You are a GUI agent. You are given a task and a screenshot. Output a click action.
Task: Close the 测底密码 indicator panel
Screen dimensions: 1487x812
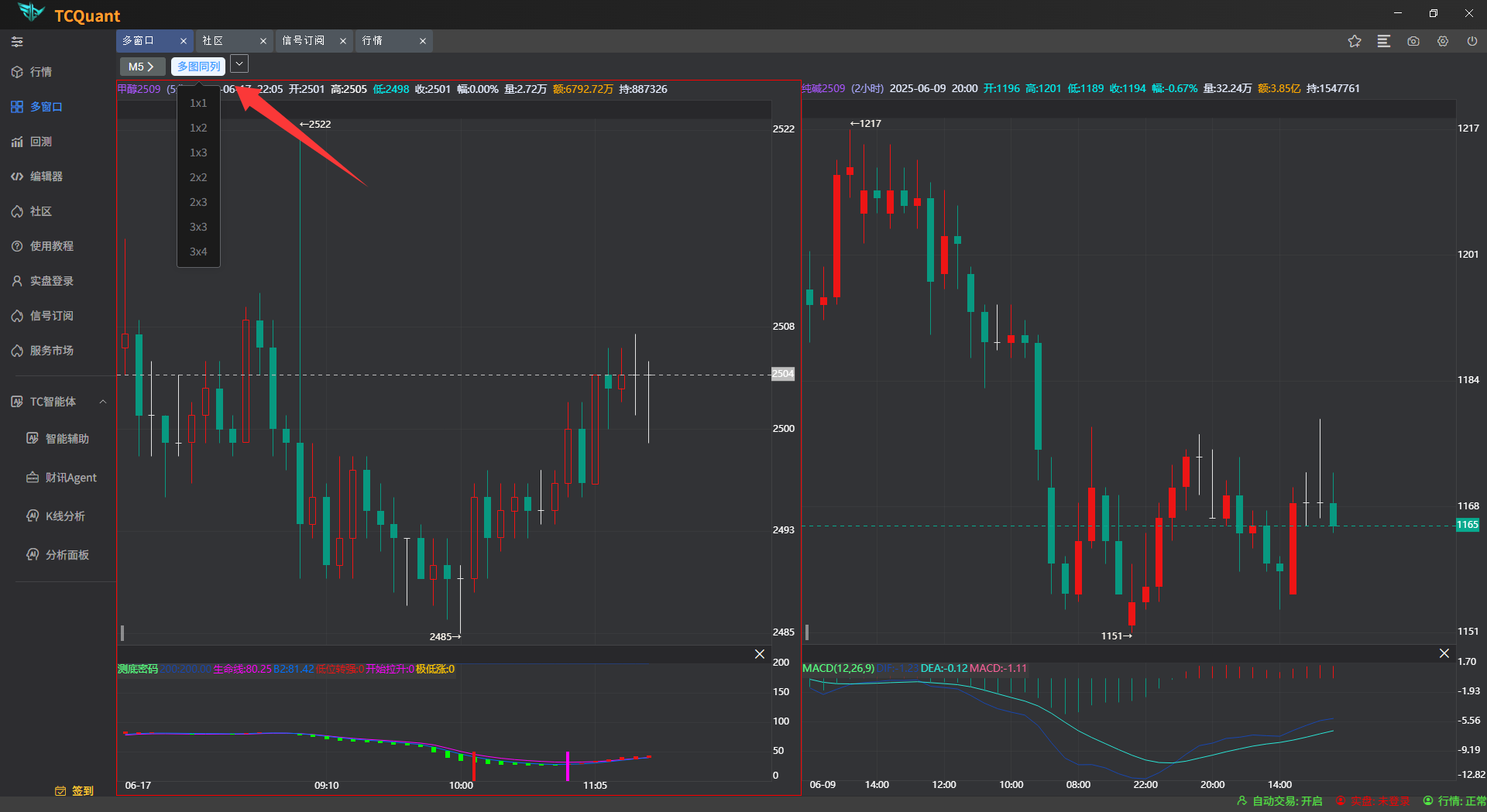[x=760, y=654]
